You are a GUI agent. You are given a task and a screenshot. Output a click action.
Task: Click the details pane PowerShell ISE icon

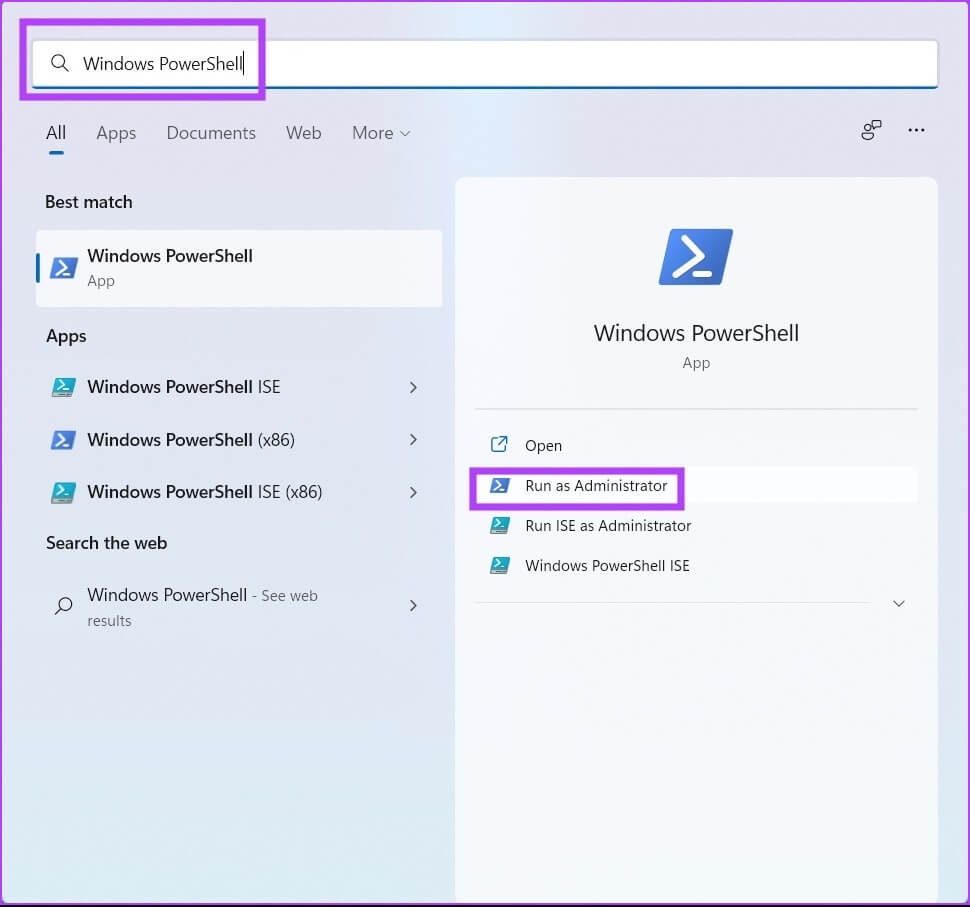coord(500,565)
